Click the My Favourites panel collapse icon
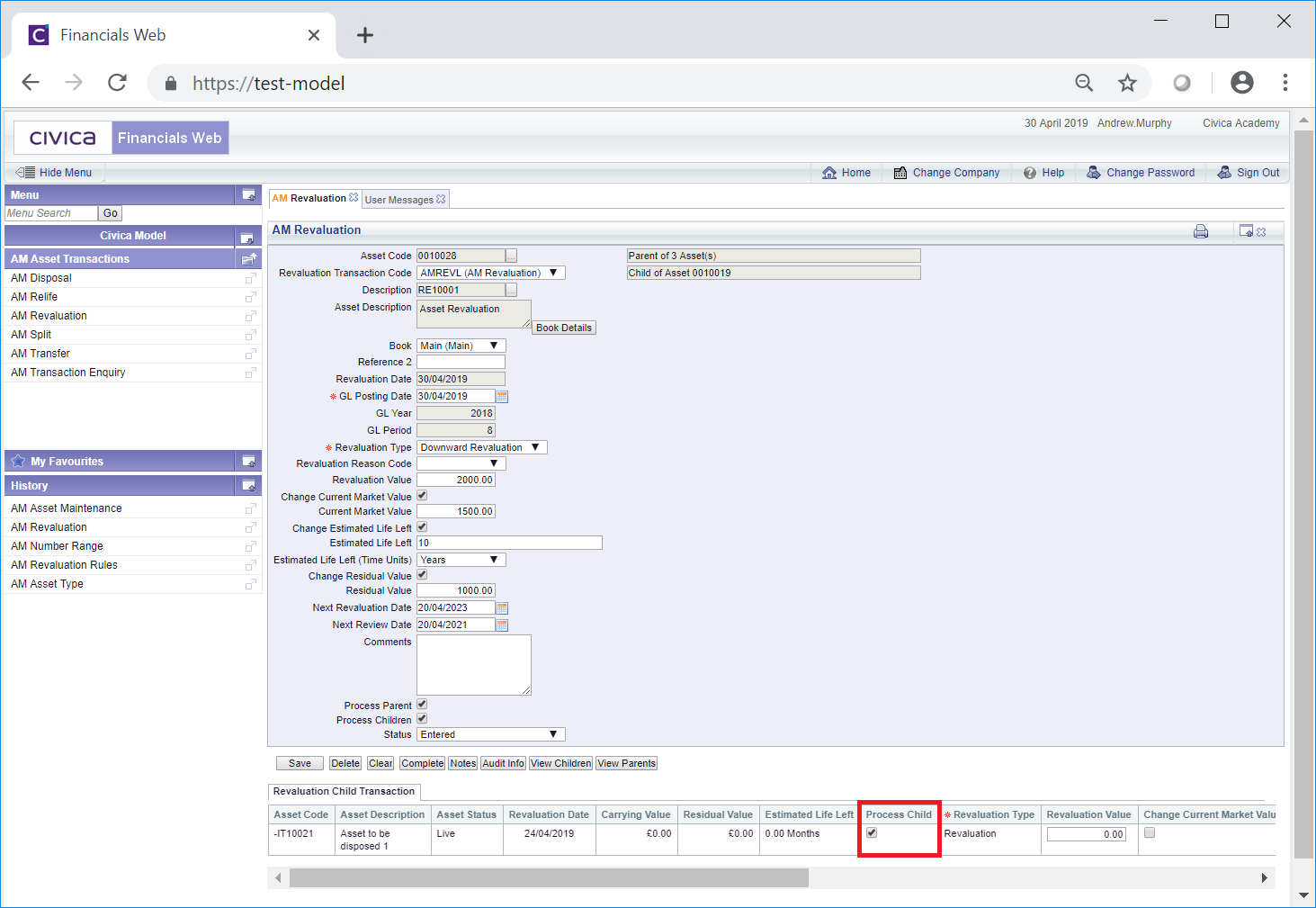 248,462
